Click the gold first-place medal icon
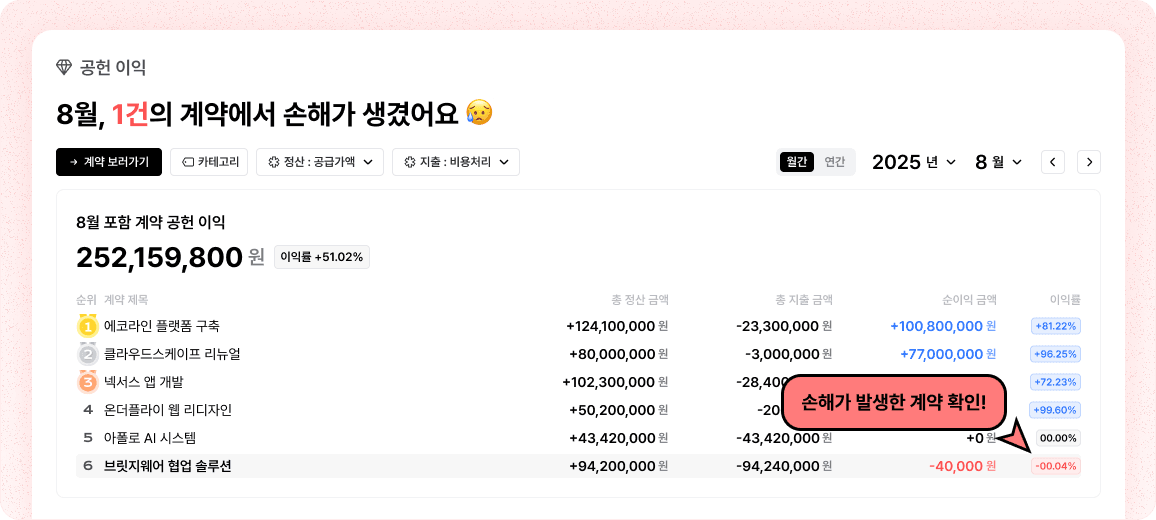Image resolution: width=1156 pixels, height=520 pixels. click(88, 326)
